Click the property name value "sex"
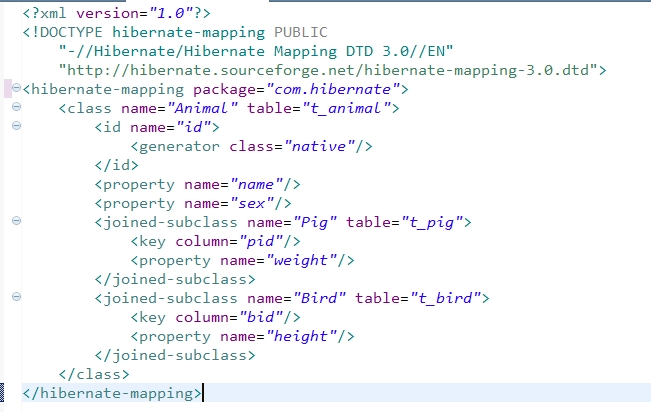 click(x=252, y=204)
